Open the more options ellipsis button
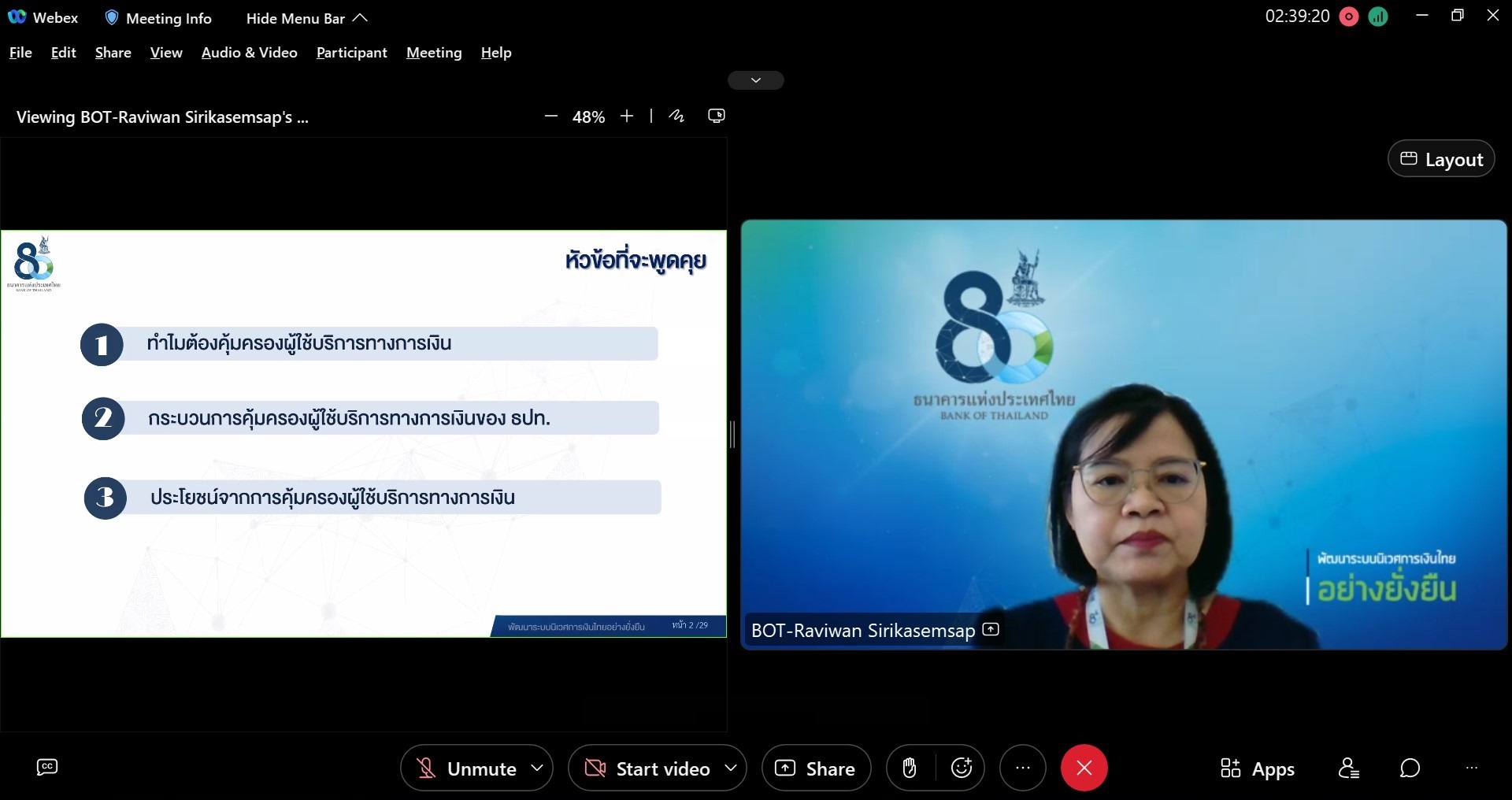Image resolution: width=1512 pixels, height=800 pixels. tap(1023, 768)
